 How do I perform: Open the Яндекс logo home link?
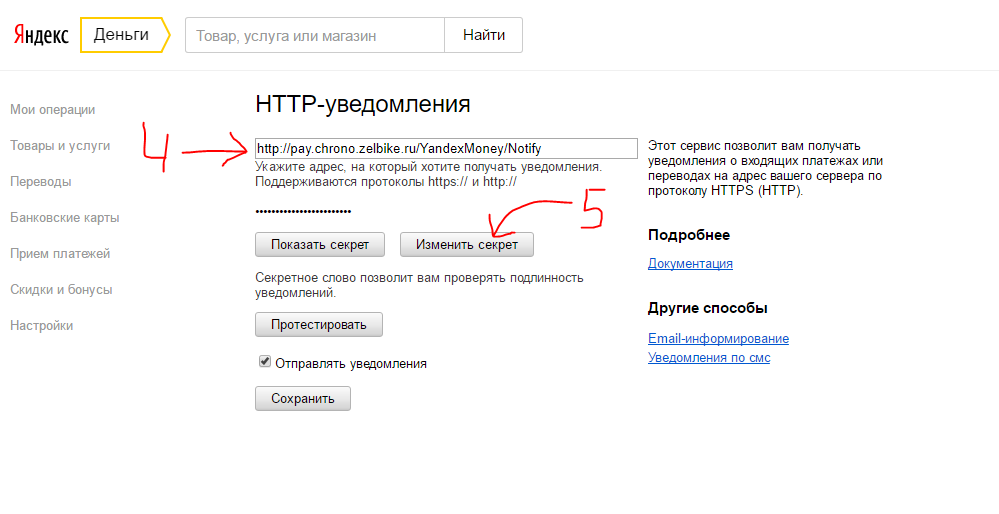pyautogui.click(x=41, y=35)
